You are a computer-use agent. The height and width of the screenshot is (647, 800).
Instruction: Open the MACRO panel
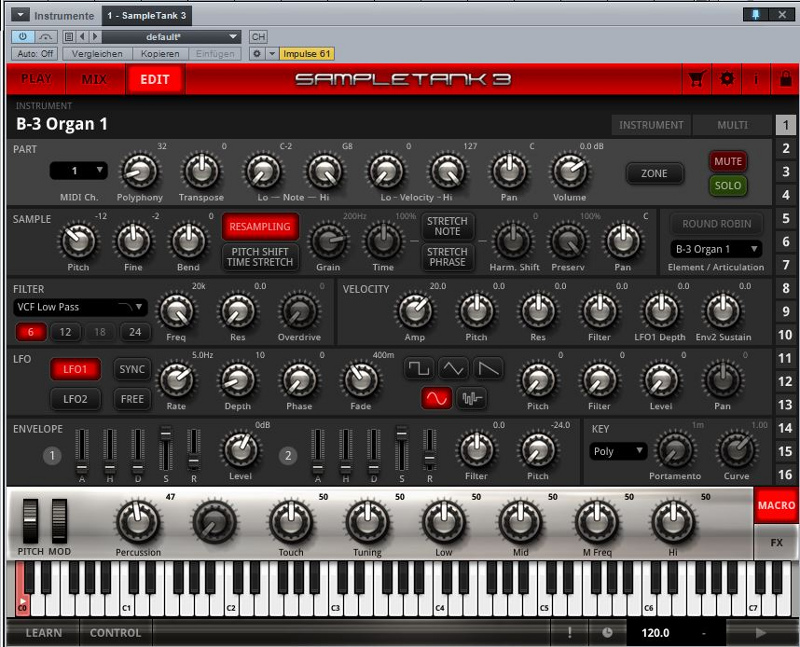click(776, 505)
